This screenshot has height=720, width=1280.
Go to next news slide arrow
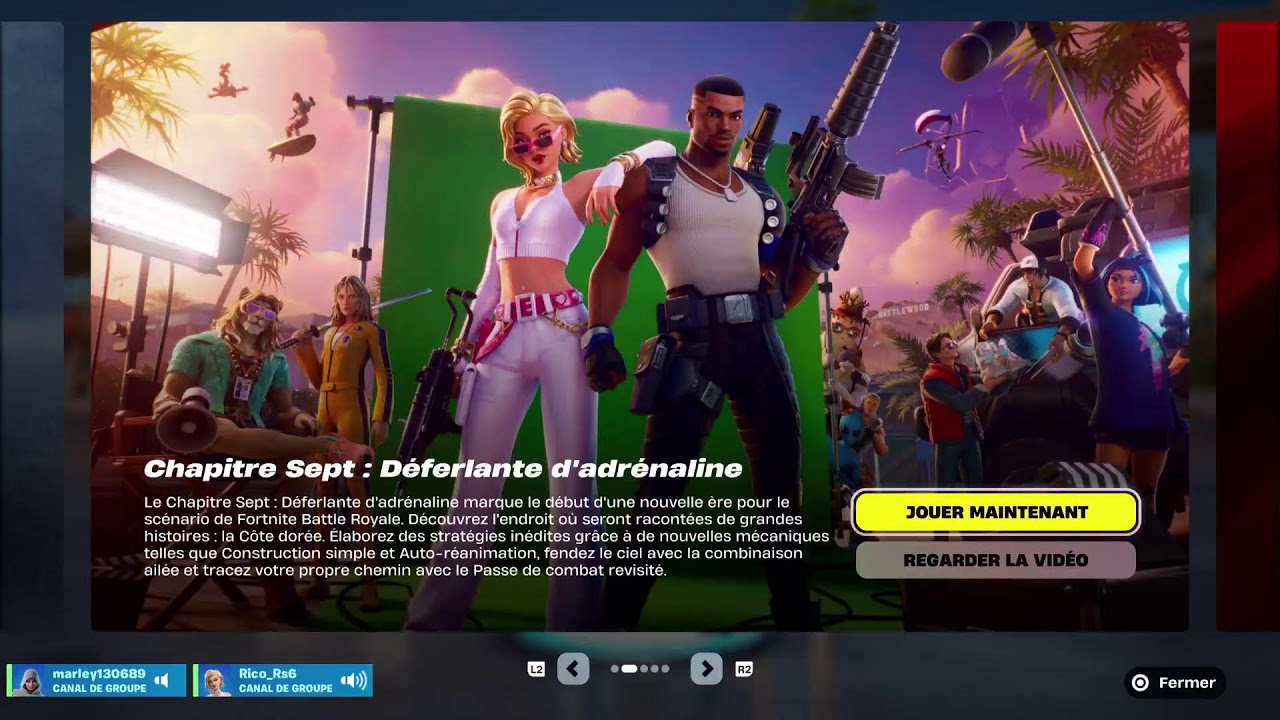click(x=706, y=669)
